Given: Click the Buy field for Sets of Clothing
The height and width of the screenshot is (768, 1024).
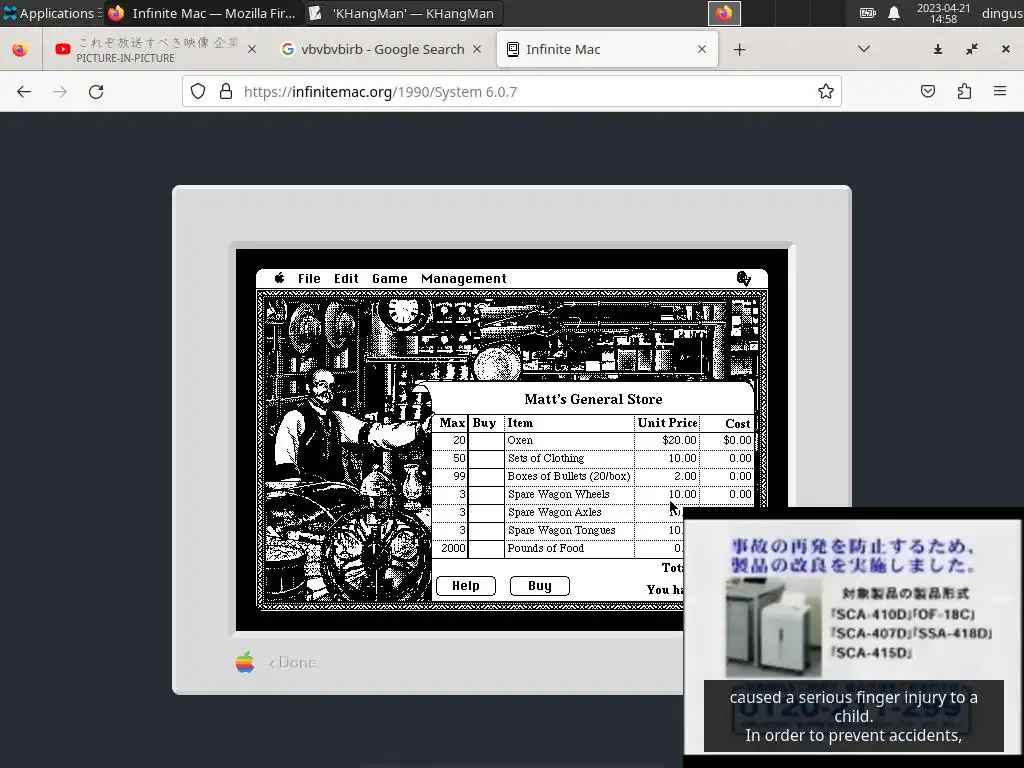Looking at the screenshot, I should pyautogui.click(x=487, y=458).
